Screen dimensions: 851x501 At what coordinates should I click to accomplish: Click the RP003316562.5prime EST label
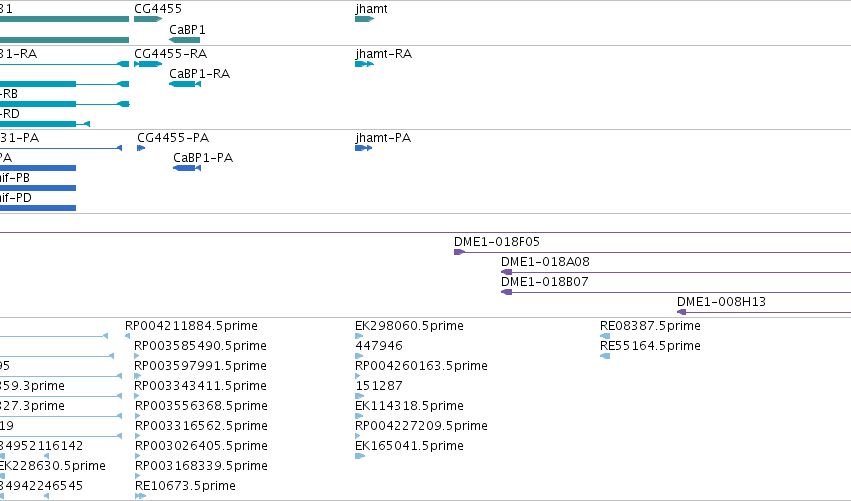click(201, 426)
